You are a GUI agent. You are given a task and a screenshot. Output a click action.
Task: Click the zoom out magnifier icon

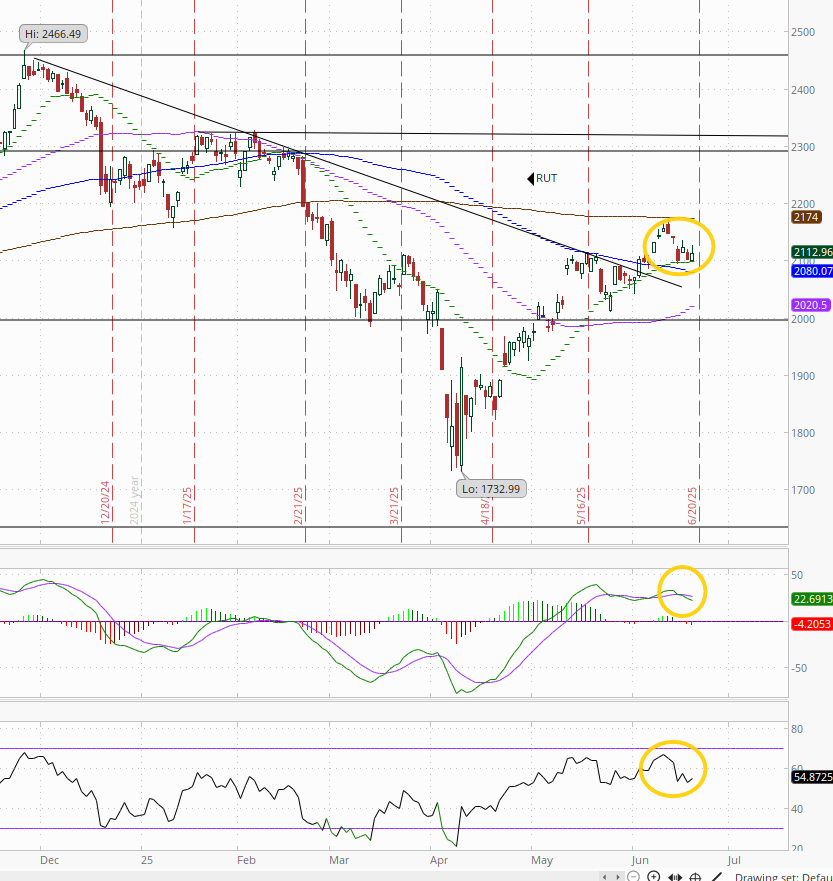633,877
